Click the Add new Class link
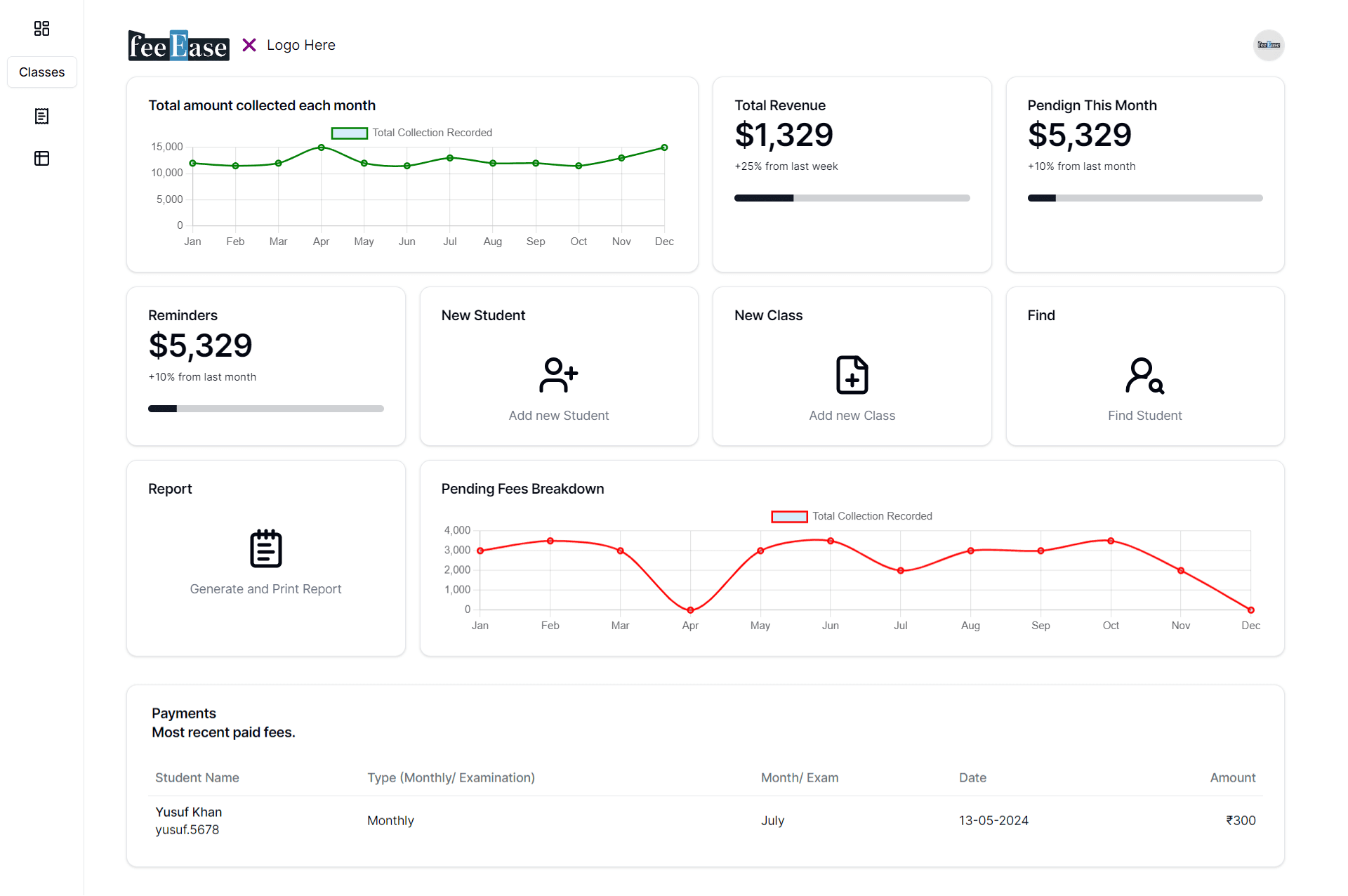Image resolution: width=1348 pixels, height=896 pixels. pyautogui.click(x=852, y=415)
